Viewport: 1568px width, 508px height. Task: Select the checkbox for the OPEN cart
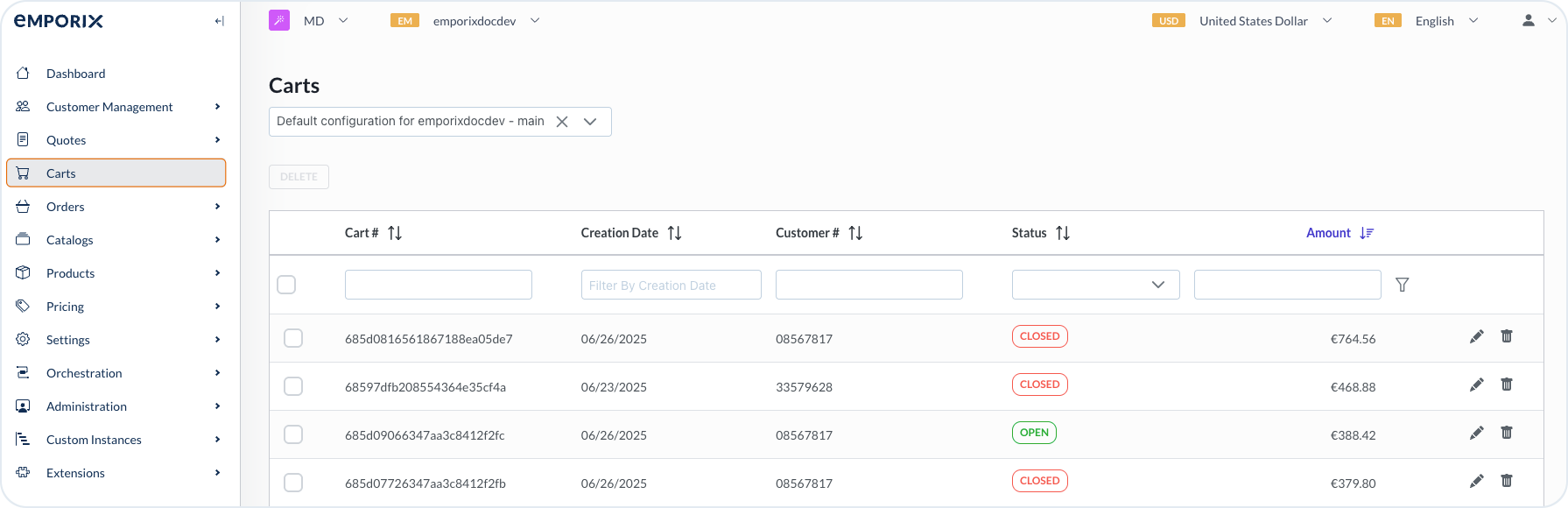click(x=293, y=434)
